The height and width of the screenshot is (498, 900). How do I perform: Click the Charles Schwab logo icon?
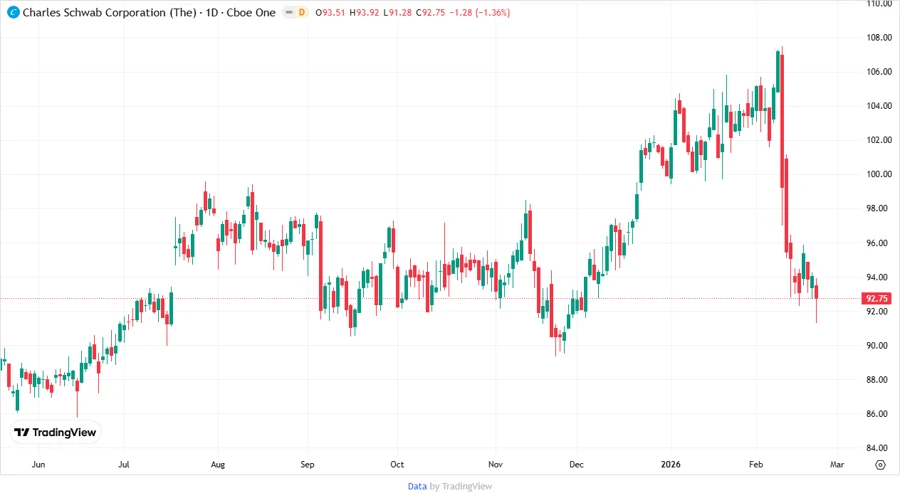pos(13,12)
